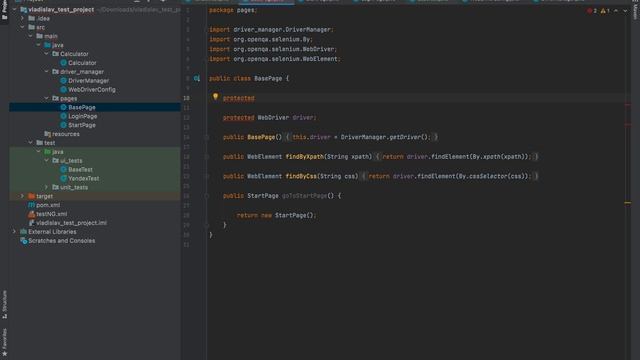The height and width of the screenshot is (360, 640).
Task: Click the .idea folder icon
Action: [31, 18]
